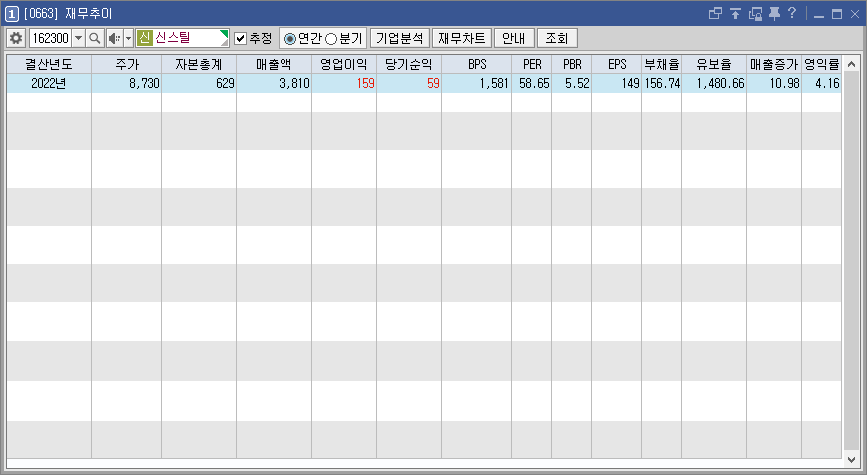
Task: Click the sales value 3,810
Action: (294, 83)
